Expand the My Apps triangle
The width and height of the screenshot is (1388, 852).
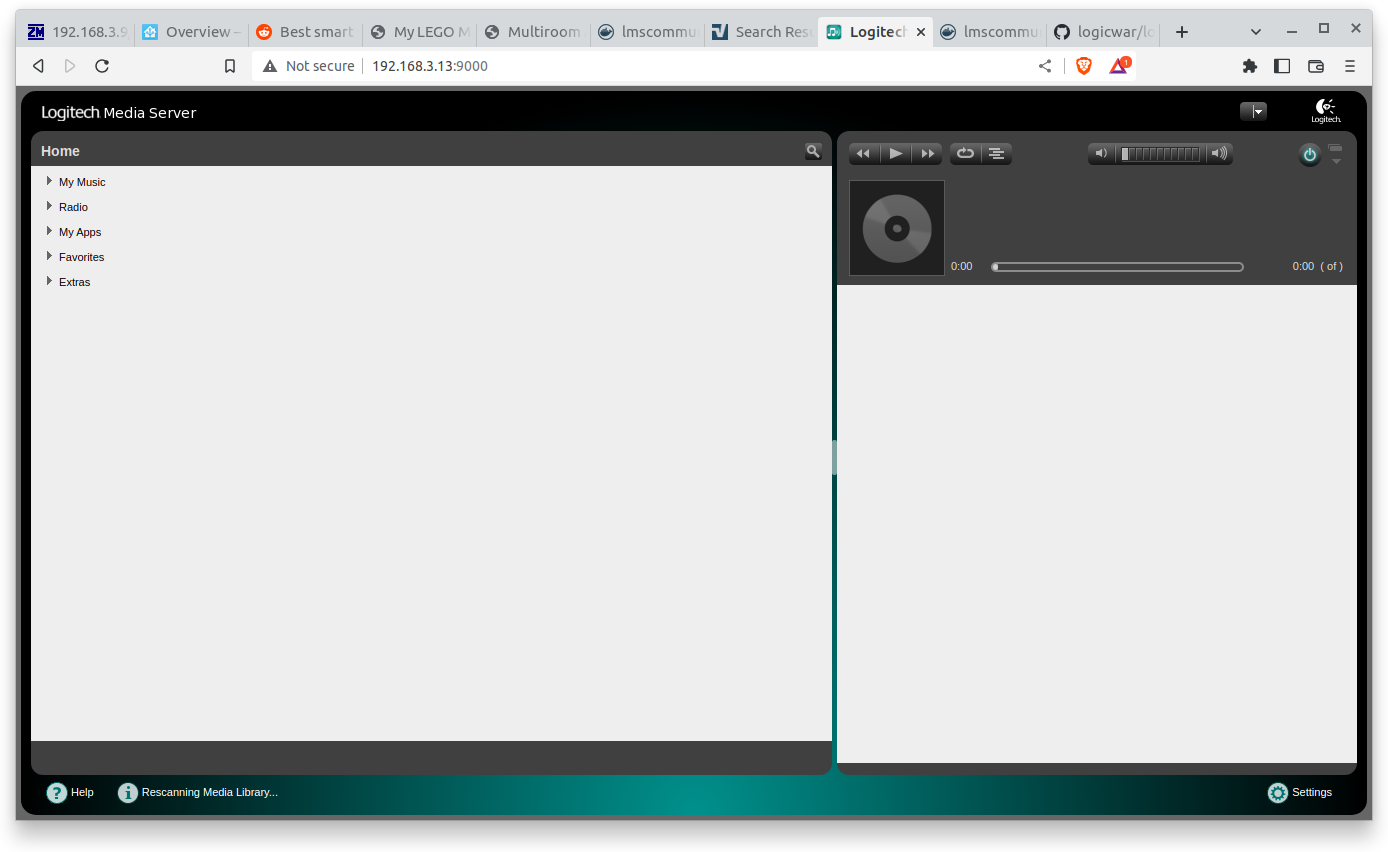point(49,231)
